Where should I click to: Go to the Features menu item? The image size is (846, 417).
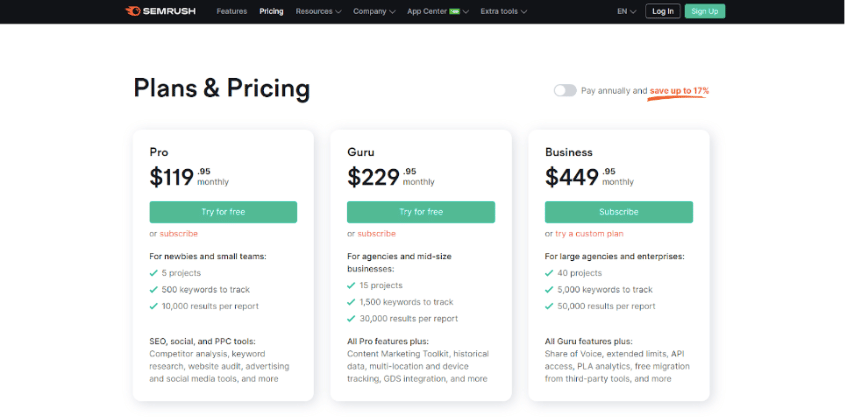[231, 11]
